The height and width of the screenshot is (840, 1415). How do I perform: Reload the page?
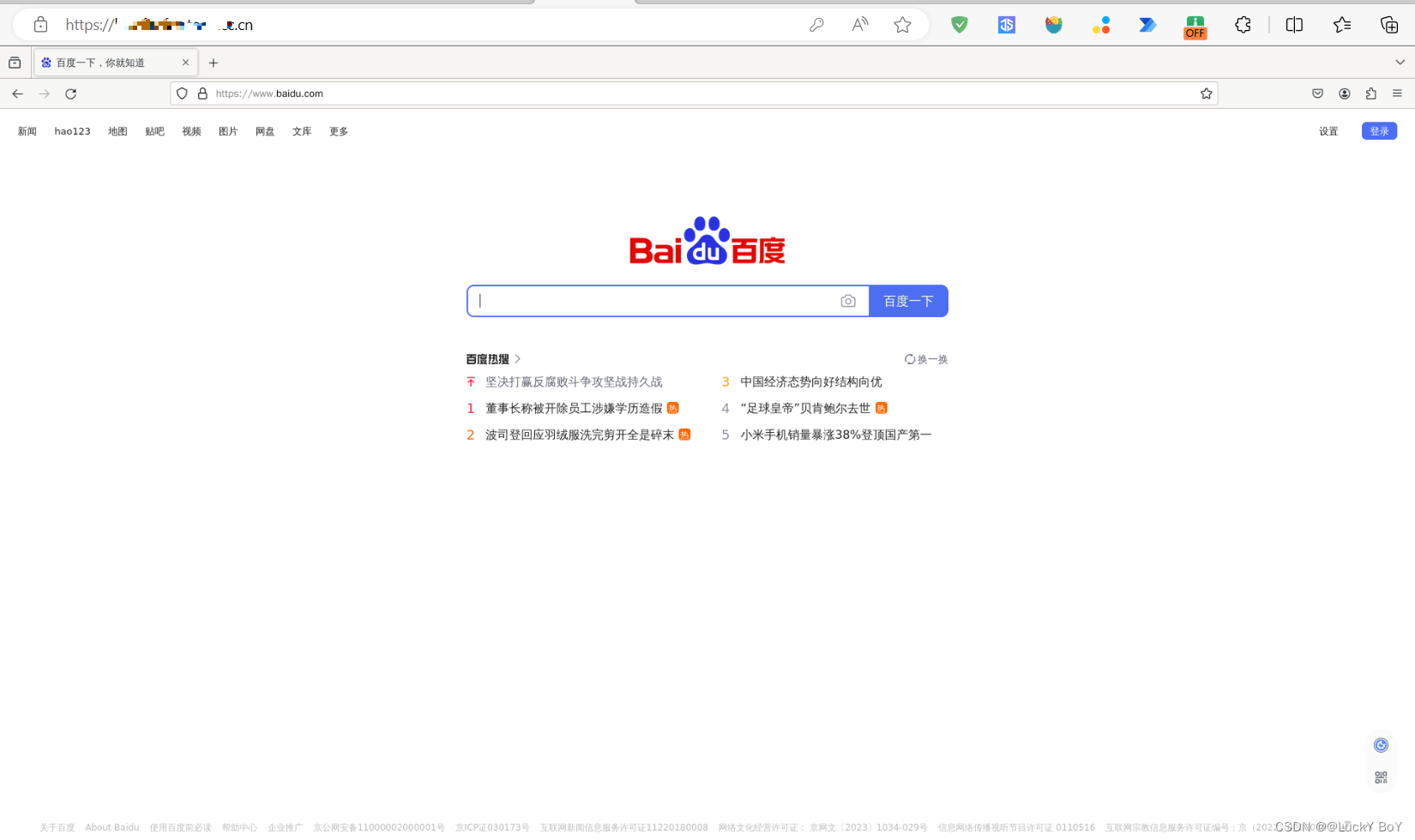tap(71, 93)
